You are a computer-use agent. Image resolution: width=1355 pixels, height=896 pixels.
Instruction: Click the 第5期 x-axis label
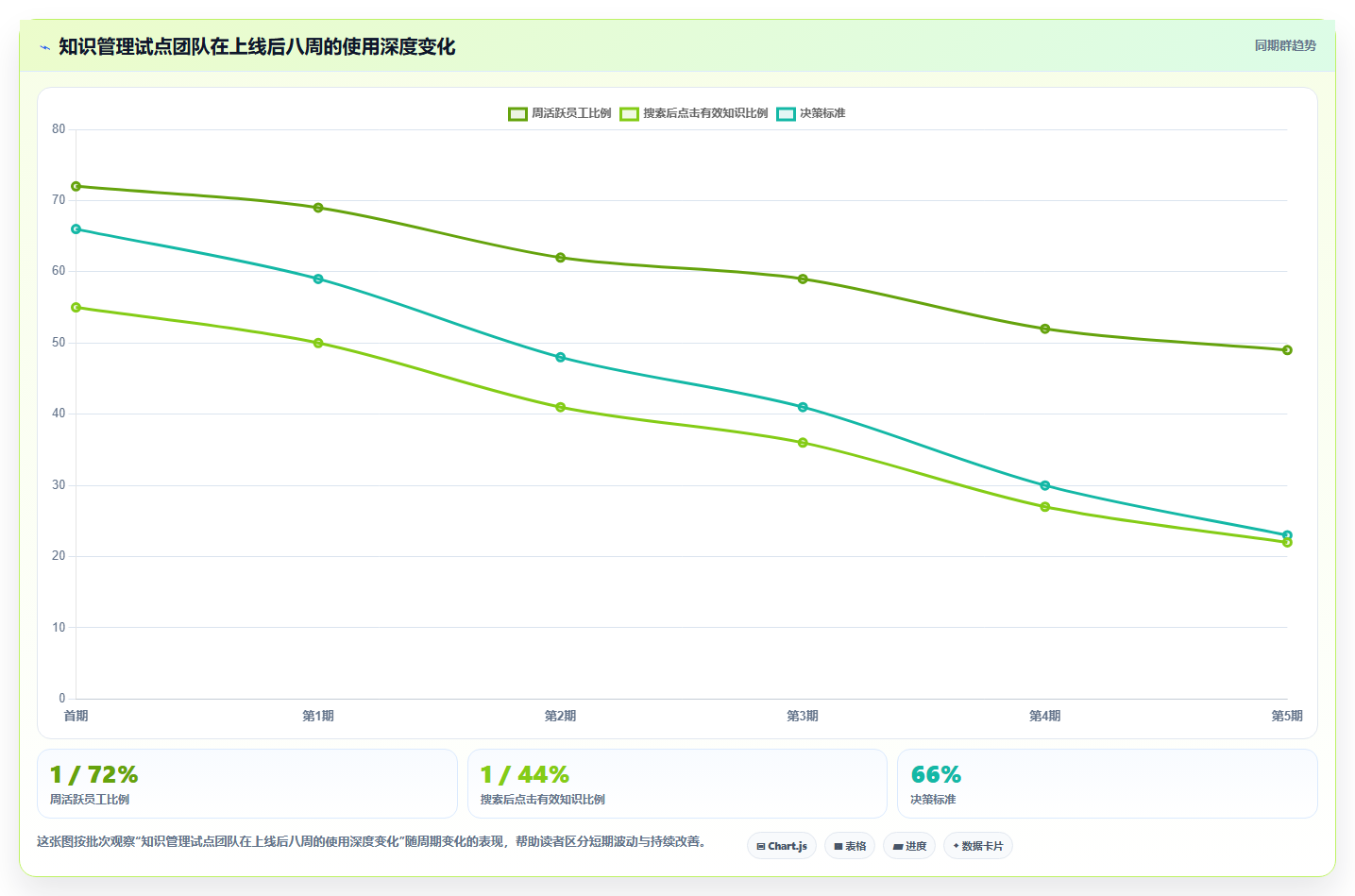click(x=1287, y=716)
